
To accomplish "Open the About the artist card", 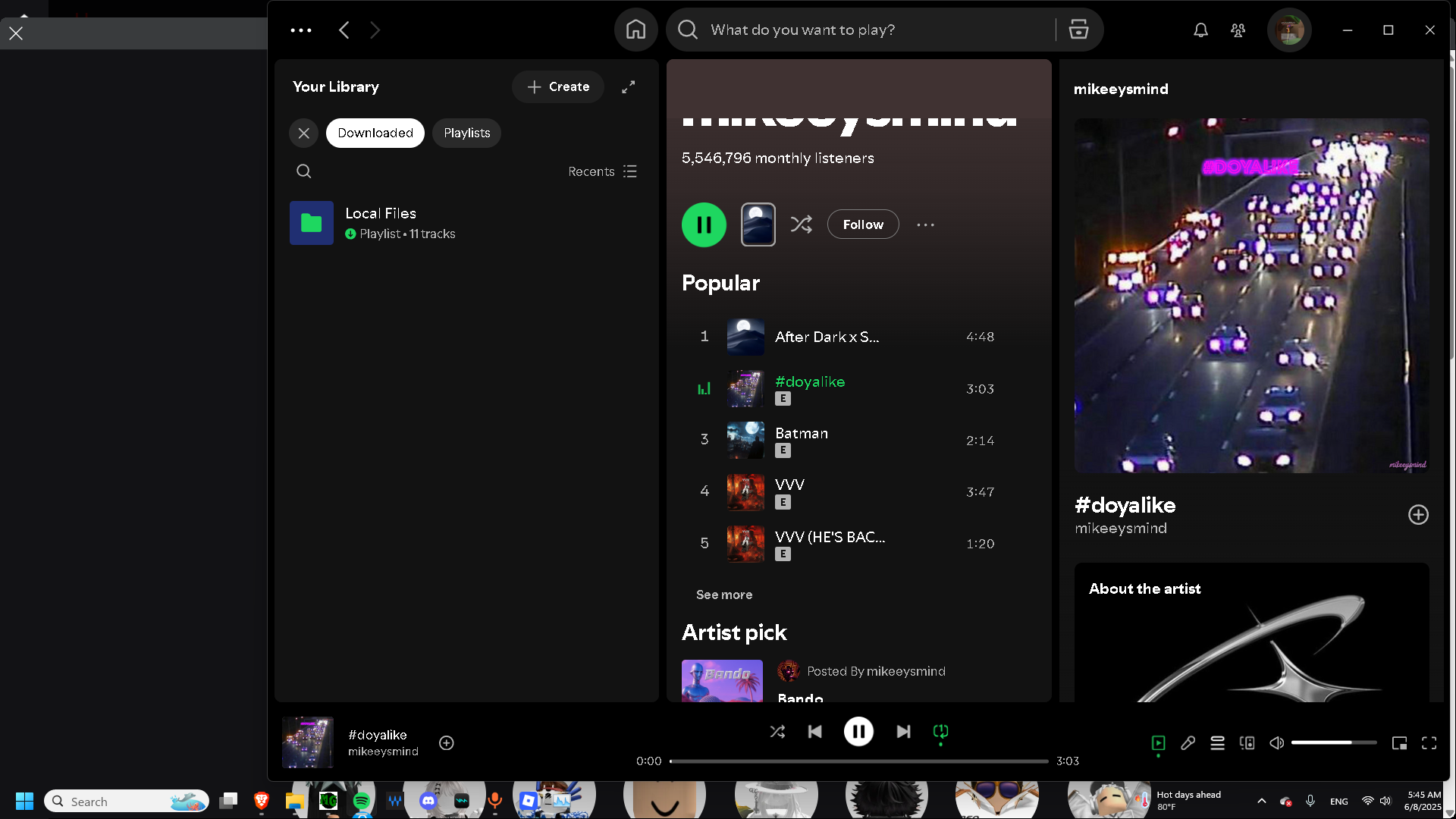I will tap(1252, 632).
